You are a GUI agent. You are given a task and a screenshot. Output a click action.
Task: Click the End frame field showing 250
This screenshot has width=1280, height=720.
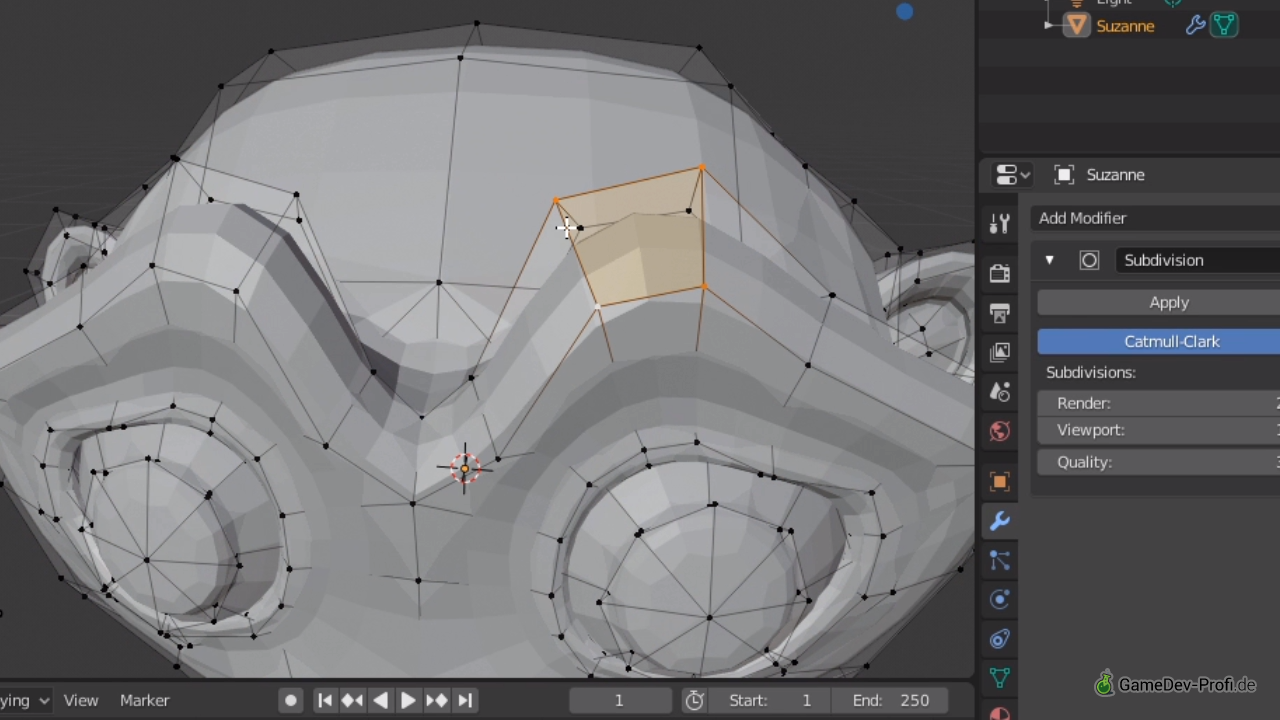point(892,701)
